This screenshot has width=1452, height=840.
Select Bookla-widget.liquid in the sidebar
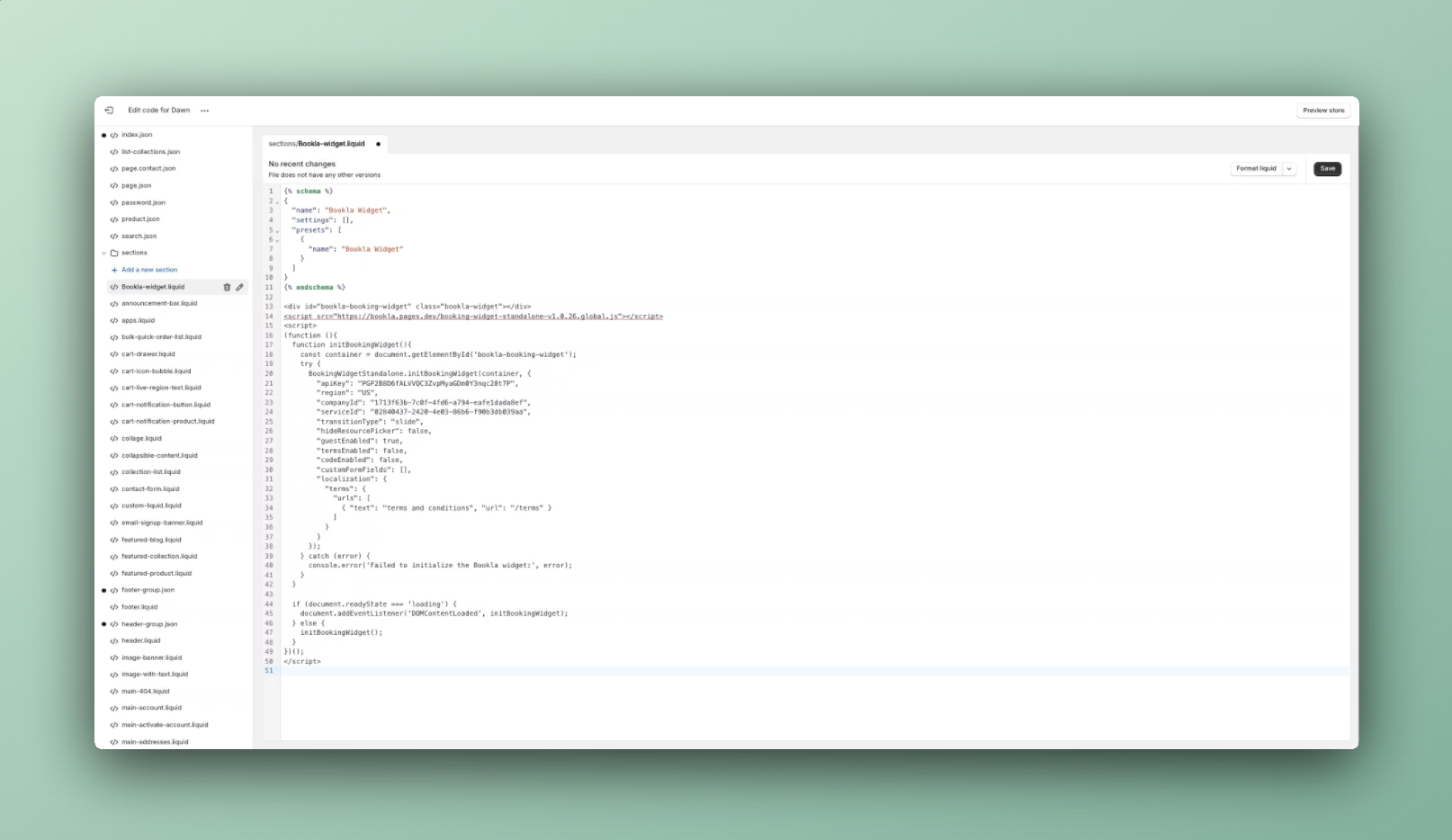(153, 287)
